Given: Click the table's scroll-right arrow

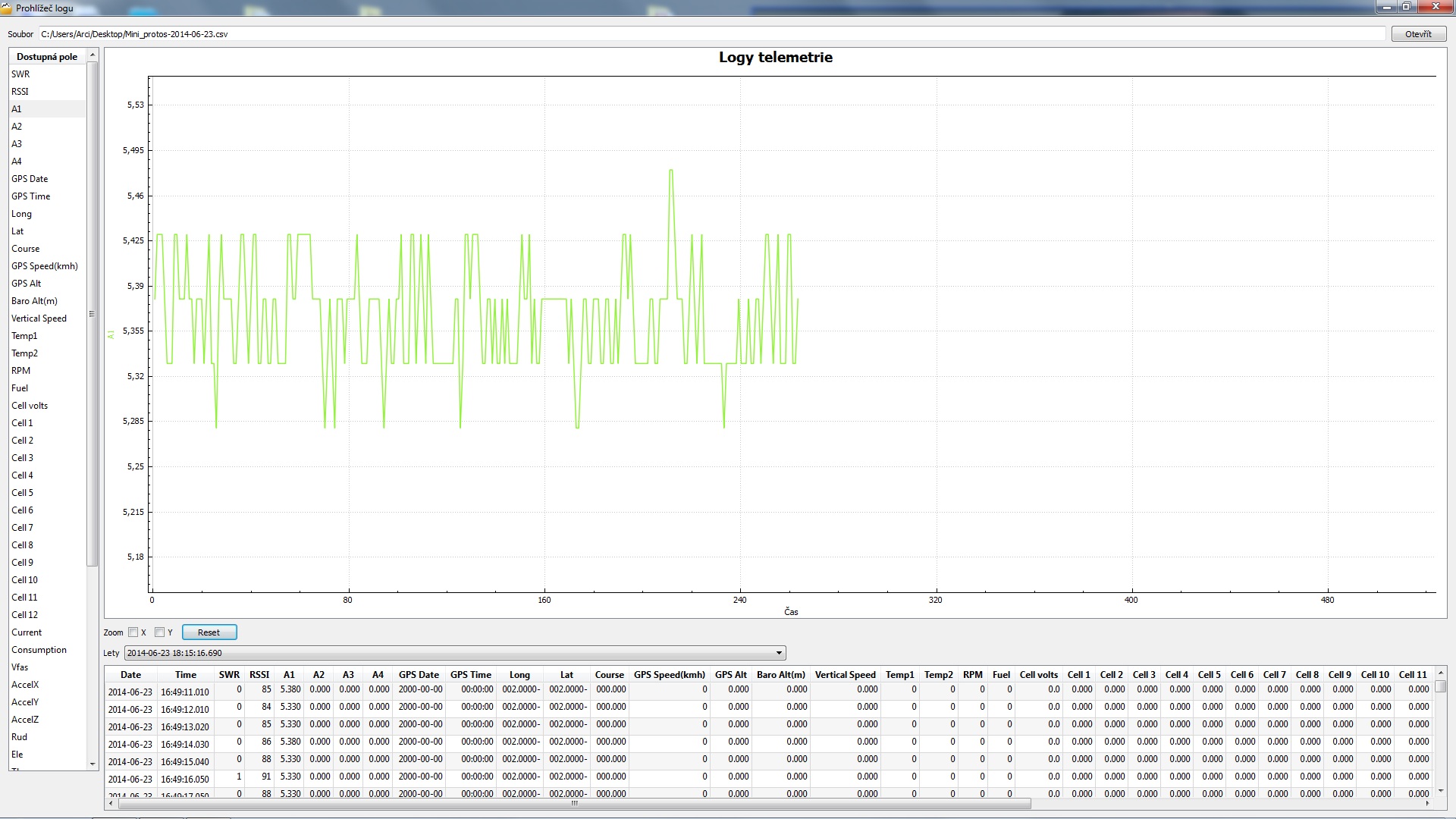Looking at the screenshot, I should tap(1427, 803).
